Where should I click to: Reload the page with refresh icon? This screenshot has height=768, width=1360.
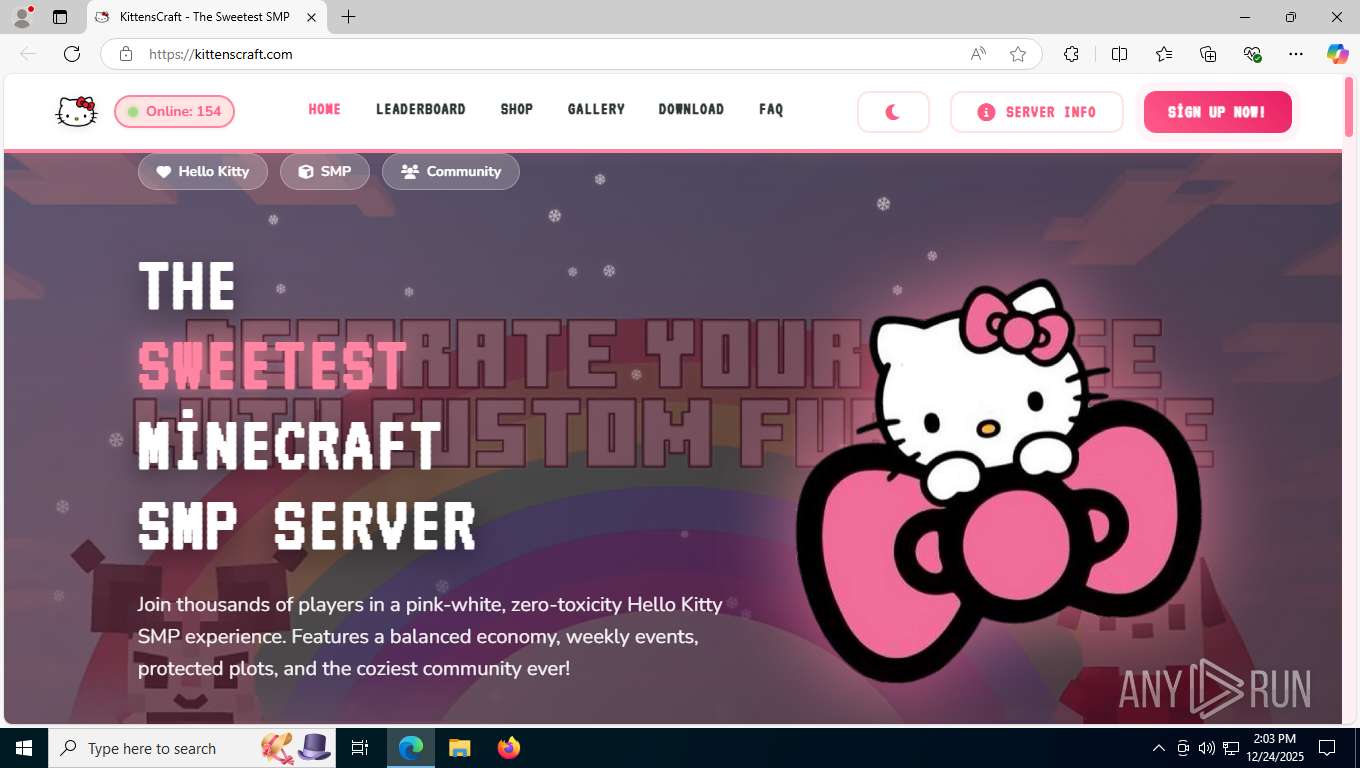tap(72, 54)
